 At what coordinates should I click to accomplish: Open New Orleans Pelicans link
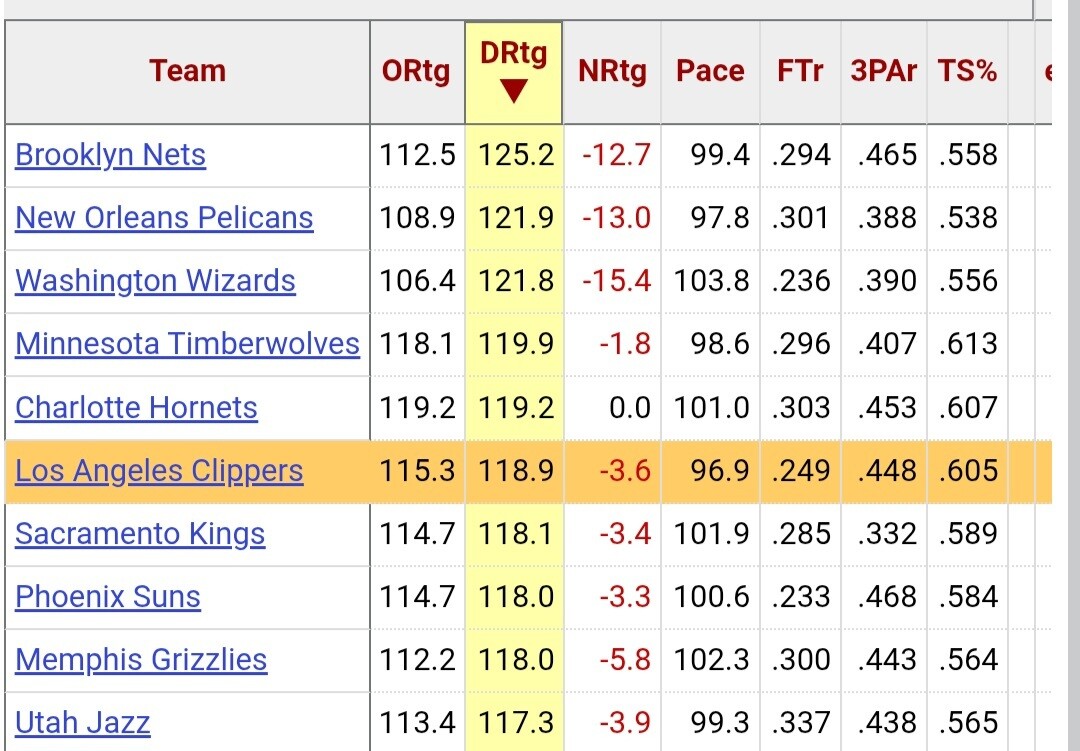click(x=164, y=218)
